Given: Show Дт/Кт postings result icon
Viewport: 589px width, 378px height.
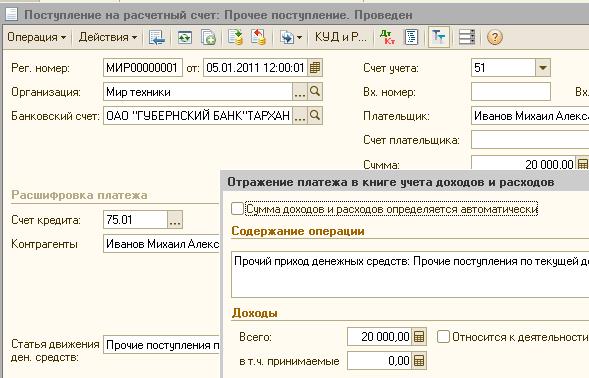Looking at the screenshot, I should click(388, 37).
